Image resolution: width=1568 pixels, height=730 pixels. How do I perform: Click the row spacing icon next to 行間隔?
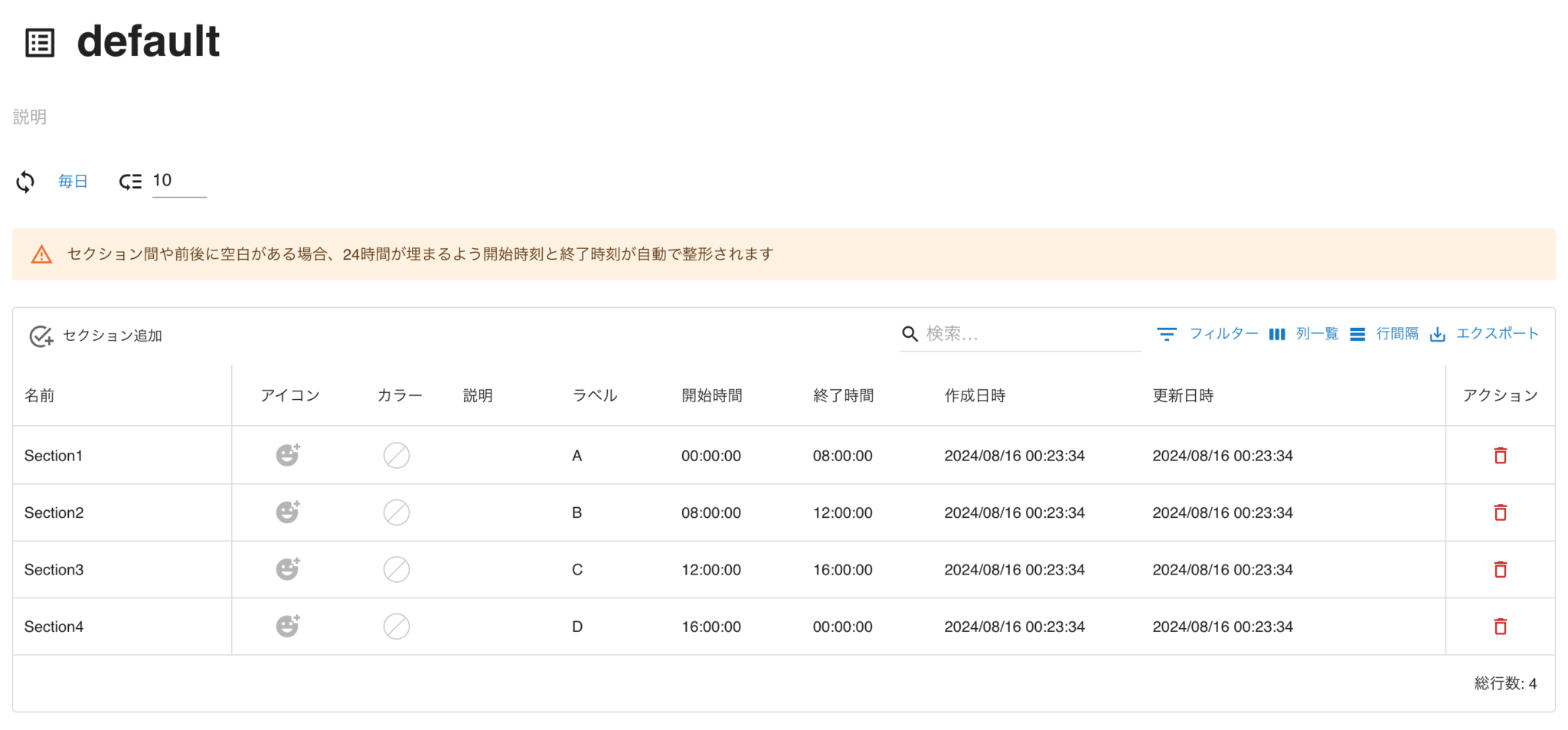click(x=1357, y=333)
